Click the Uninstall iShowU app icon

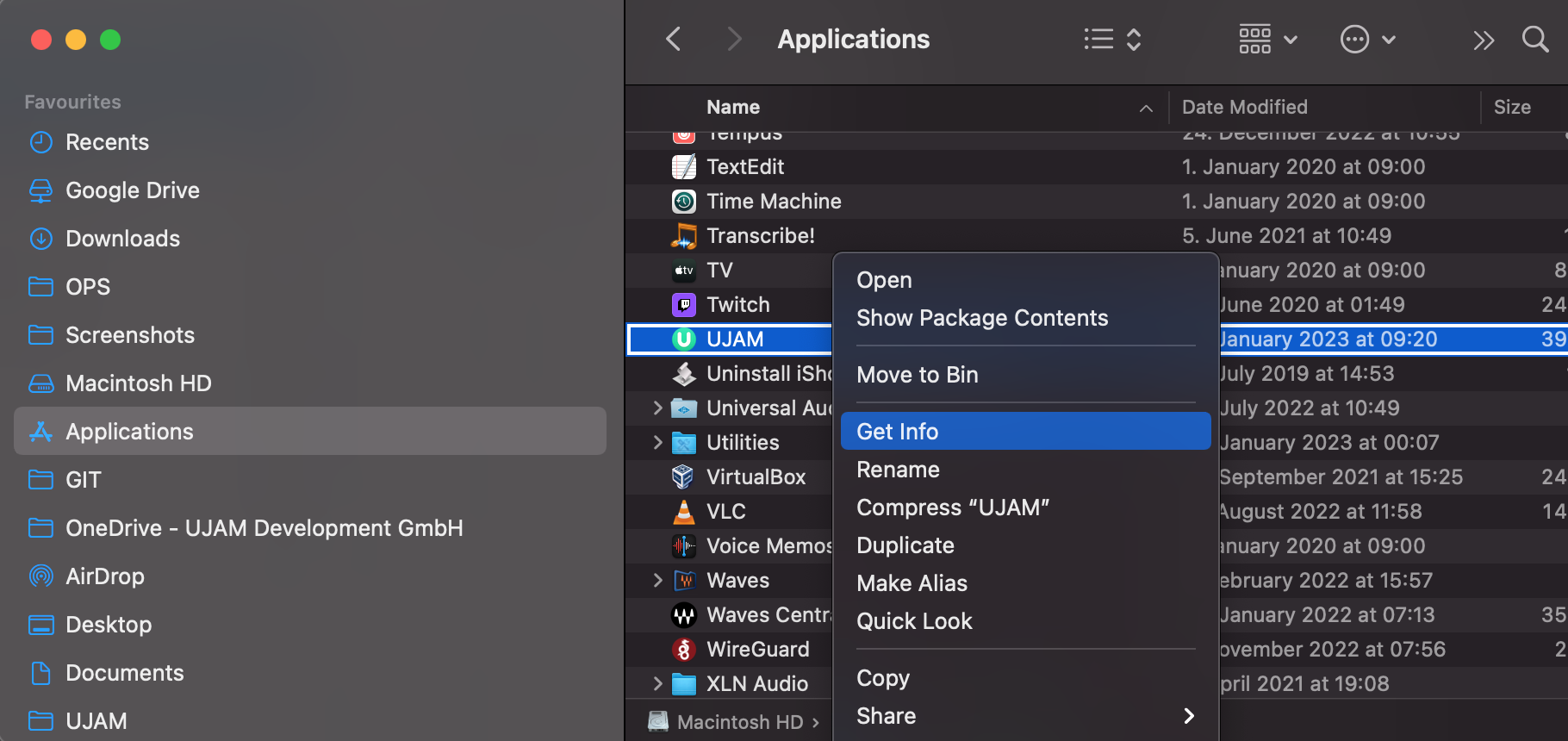click(x=684, y=373)
